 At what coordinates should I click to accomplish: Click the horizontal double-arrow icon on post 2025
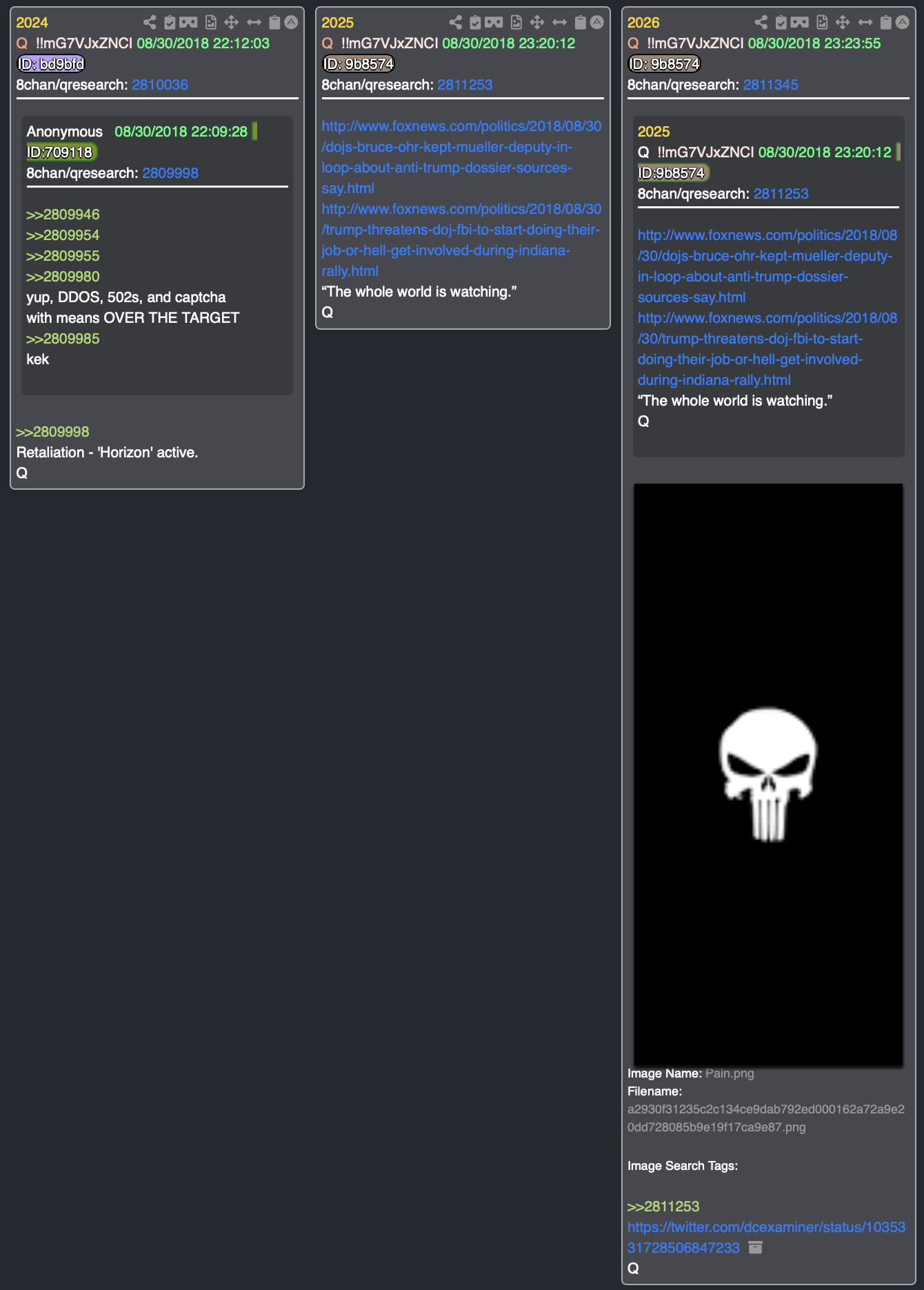(x=559, y=23)
